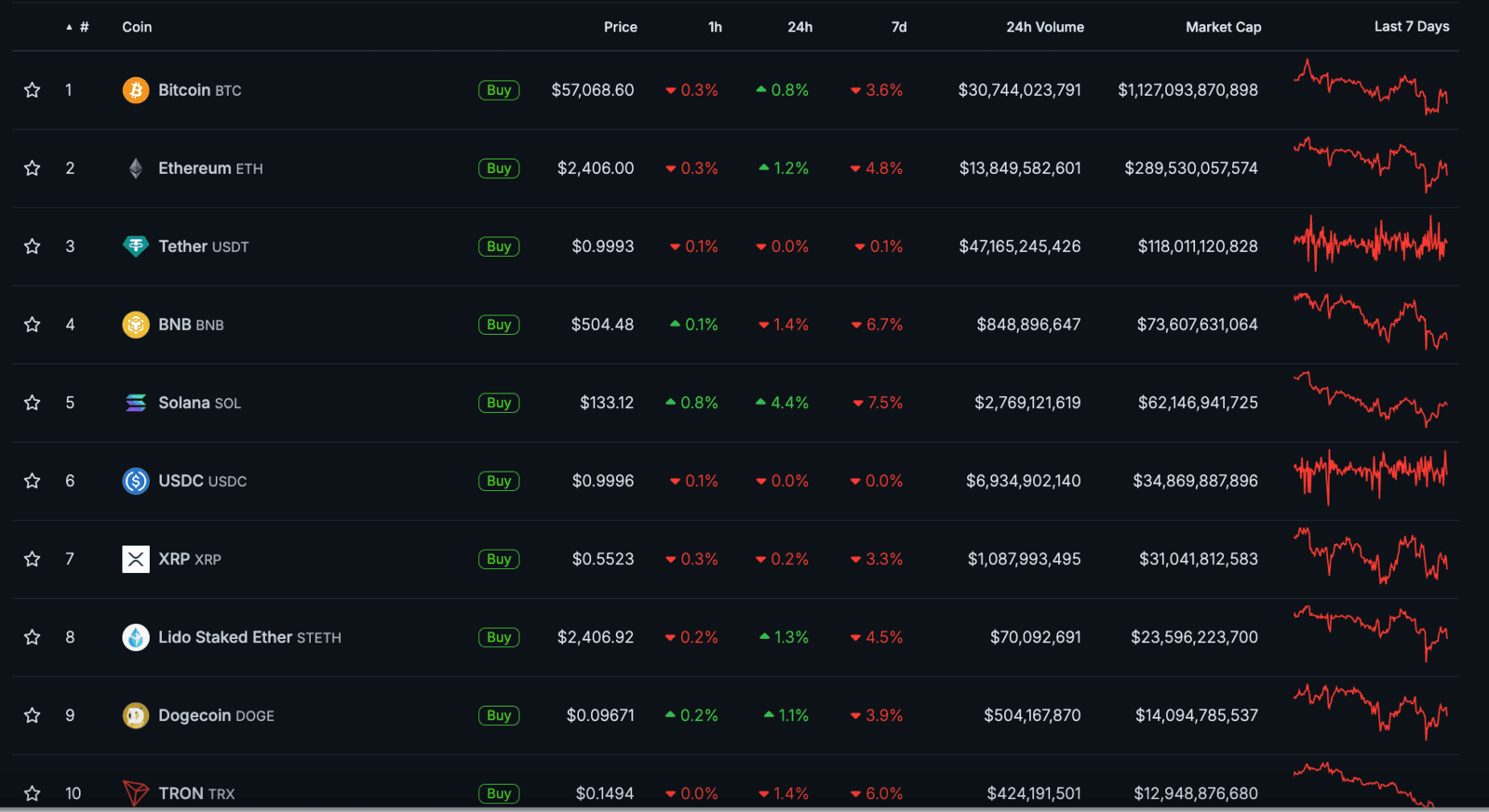Click Buy button for Solana

[499, 403]
